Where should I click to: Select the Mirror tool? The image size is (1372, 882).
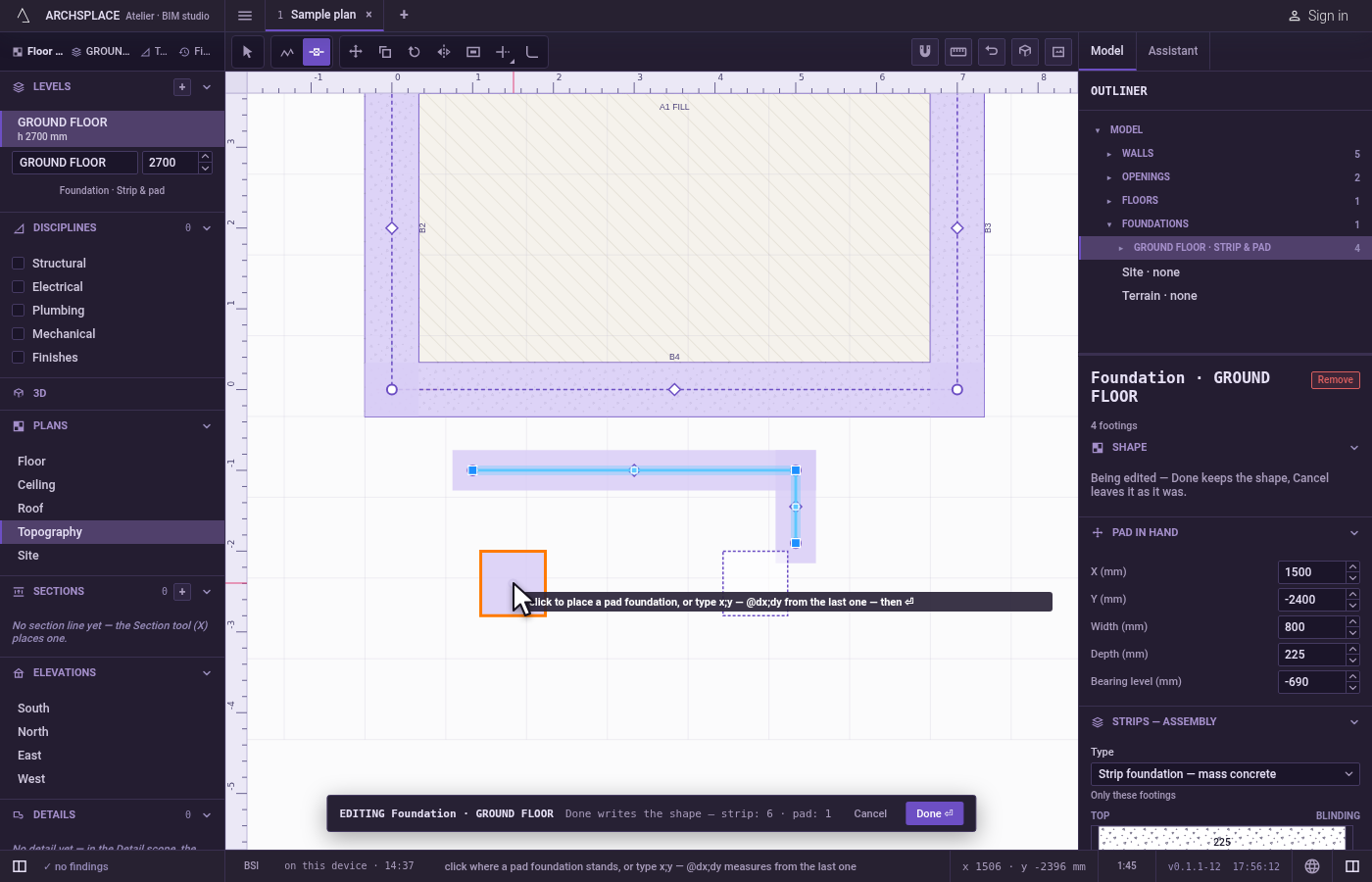coord(444,52)
